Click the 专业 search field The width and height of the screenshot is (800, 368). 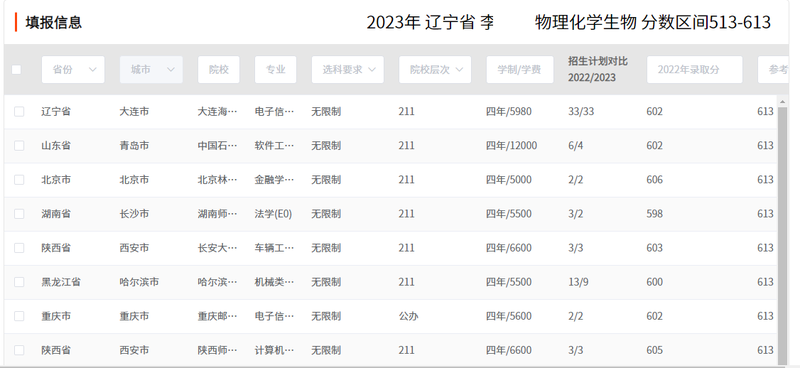point(276,69)
